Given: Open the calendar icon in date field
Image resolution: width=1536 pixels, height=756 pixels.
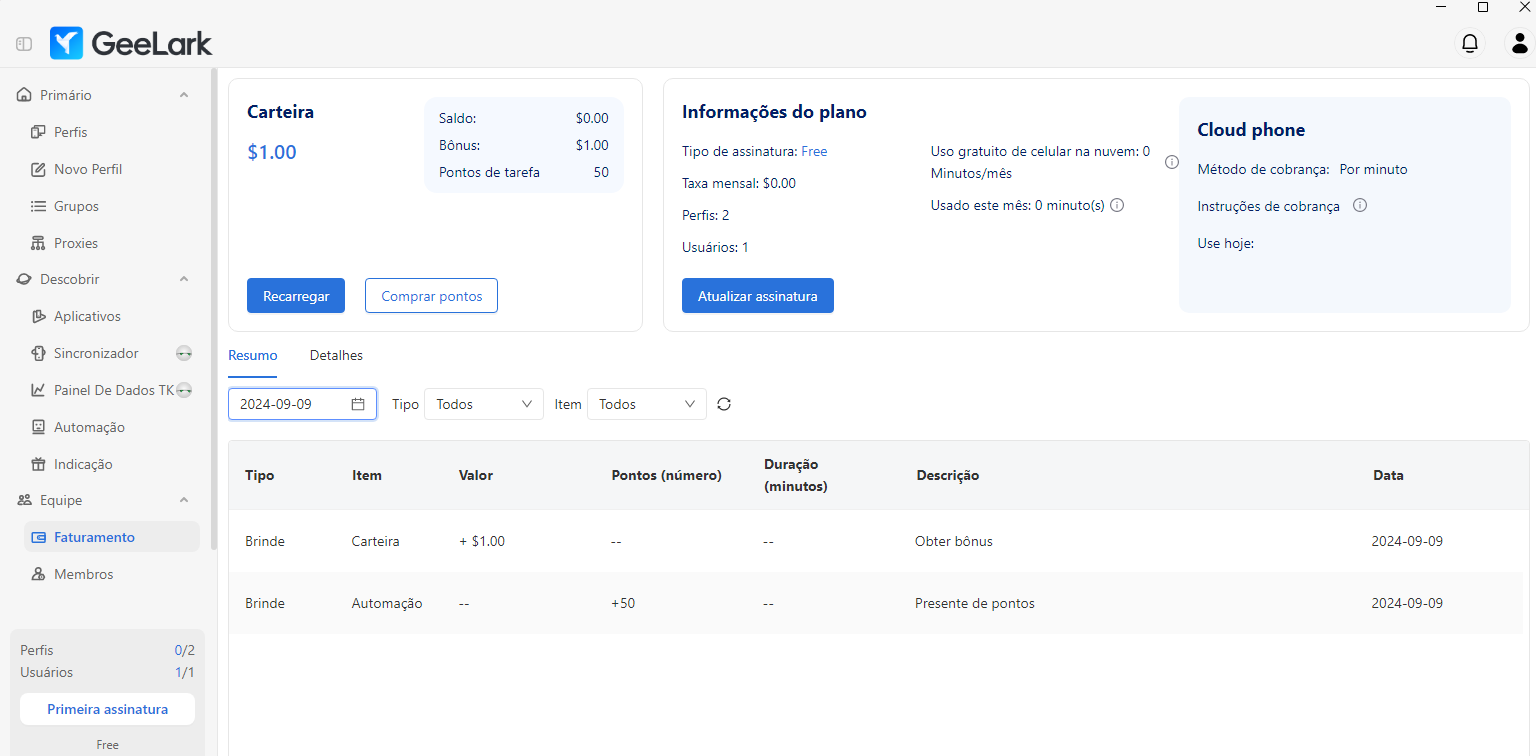Looking at the screenshot, I should pos(358,404).
